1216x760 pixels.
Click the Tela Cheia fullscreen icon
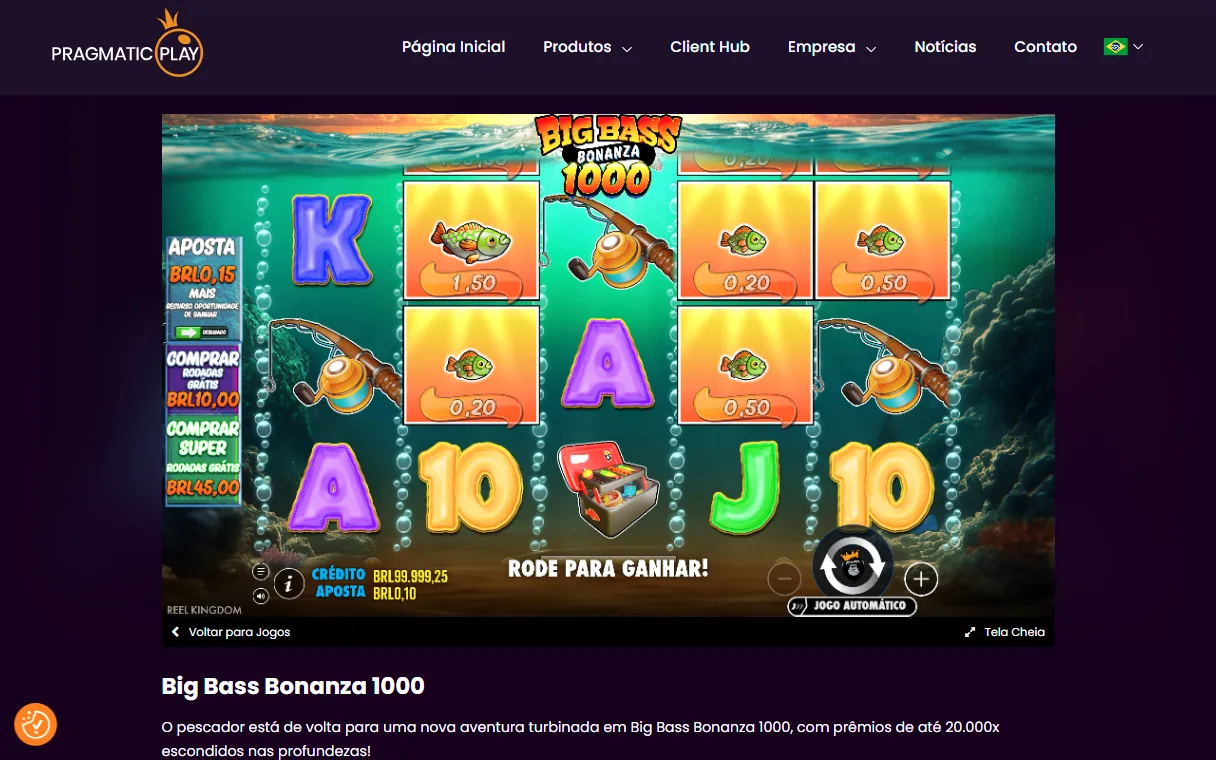[x=970, y=632]
